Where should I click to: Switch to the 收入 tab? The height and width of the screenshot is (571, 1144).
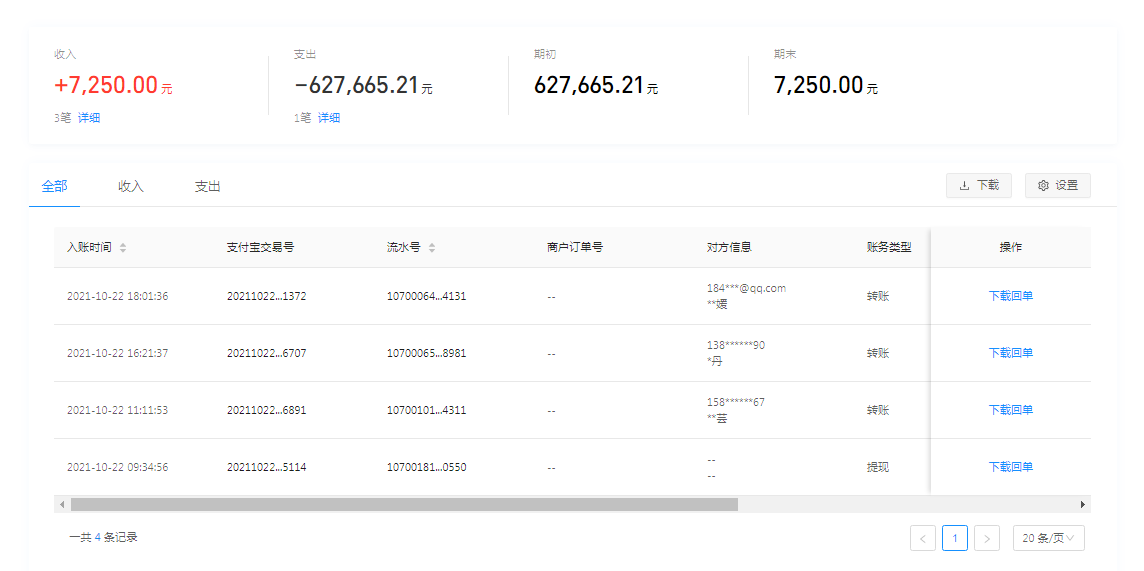tap(131, 186)
